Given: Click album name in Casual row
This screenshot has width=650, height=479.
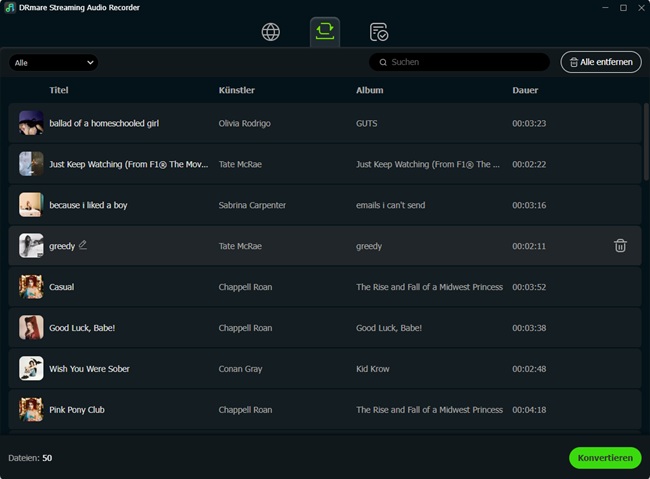Looking at the screenshot, I should (429, 287).
